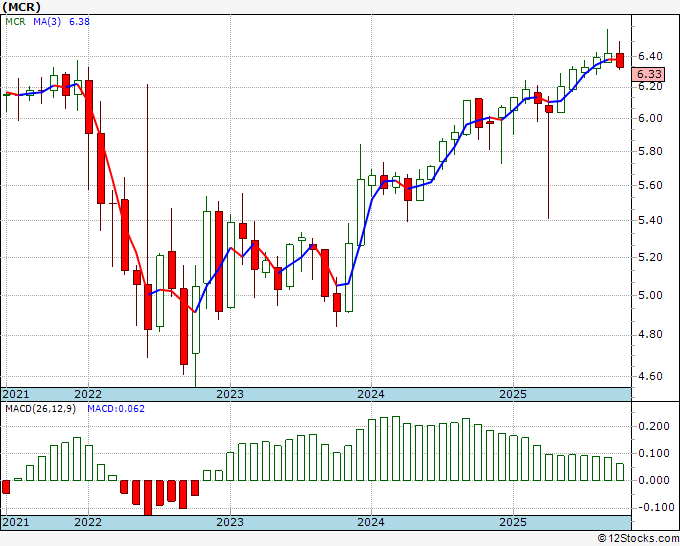Image resolution: width=680 pixels, height=546 pixels.
Task: Click the highlighted 6.33 current price tag
Action: coord(648,74)
